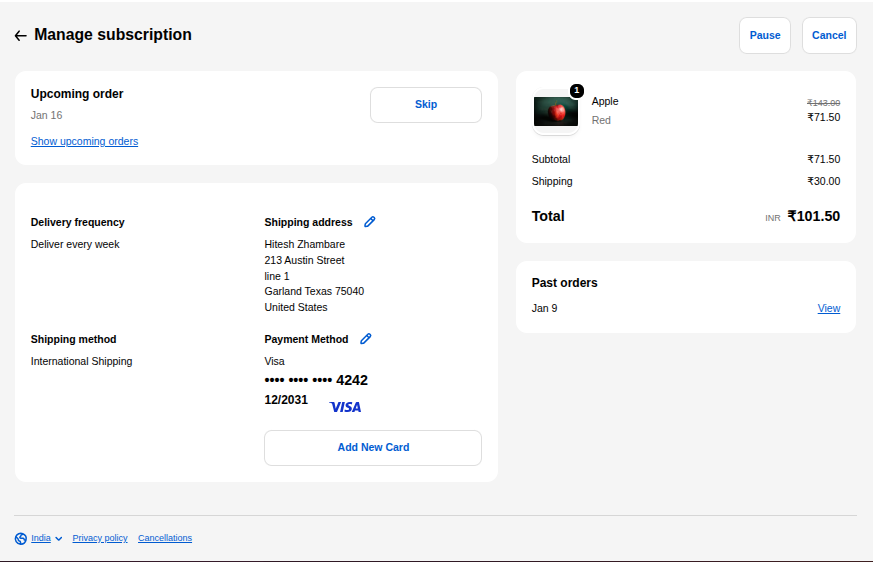Open the Cancellations policy link
The width and height of the screenshot is (873, 562).
(x=165, y=538)
